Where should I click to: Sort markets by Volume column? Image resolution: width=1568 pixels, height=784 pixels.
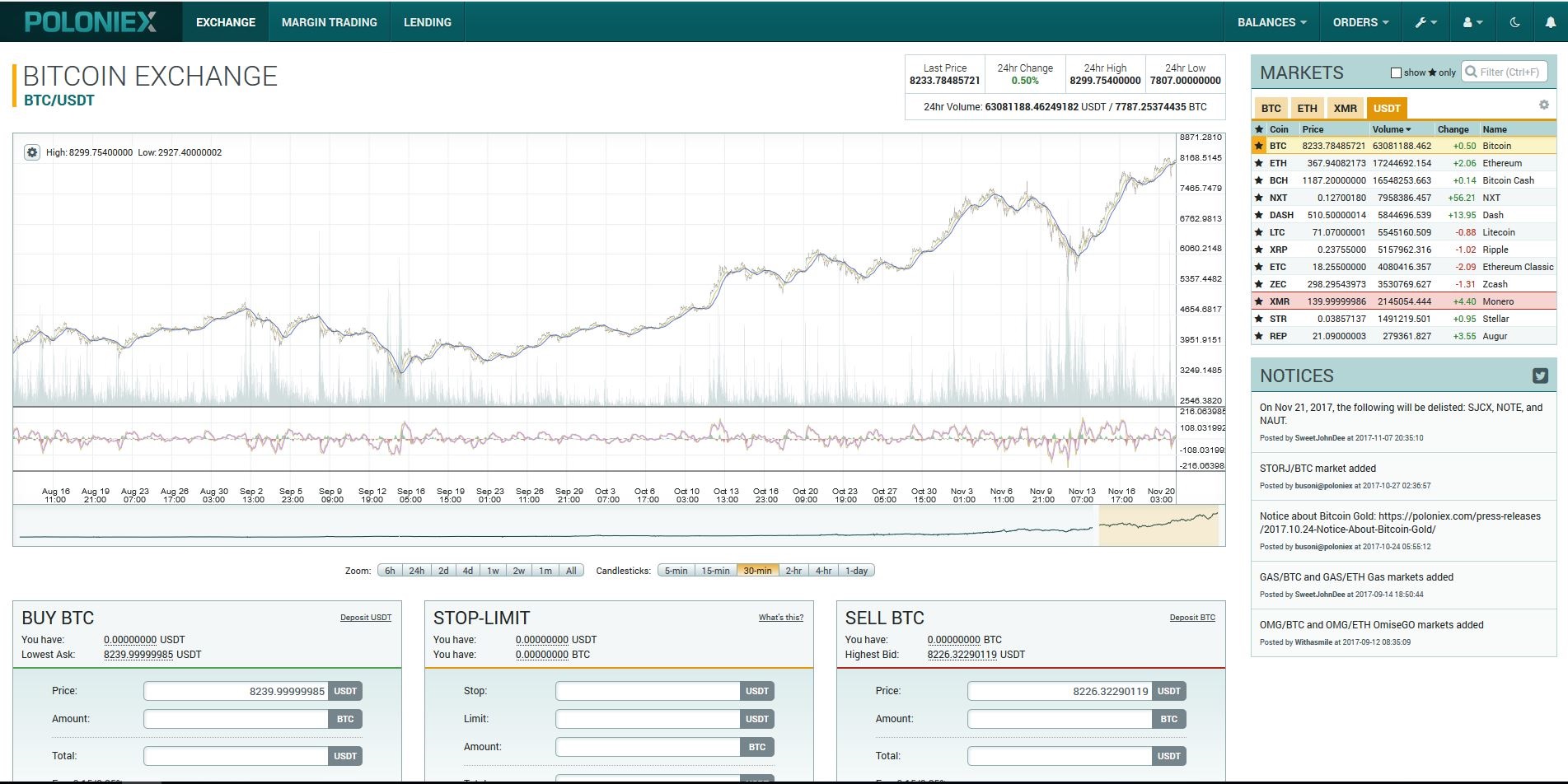click(x=1391, y=129)
